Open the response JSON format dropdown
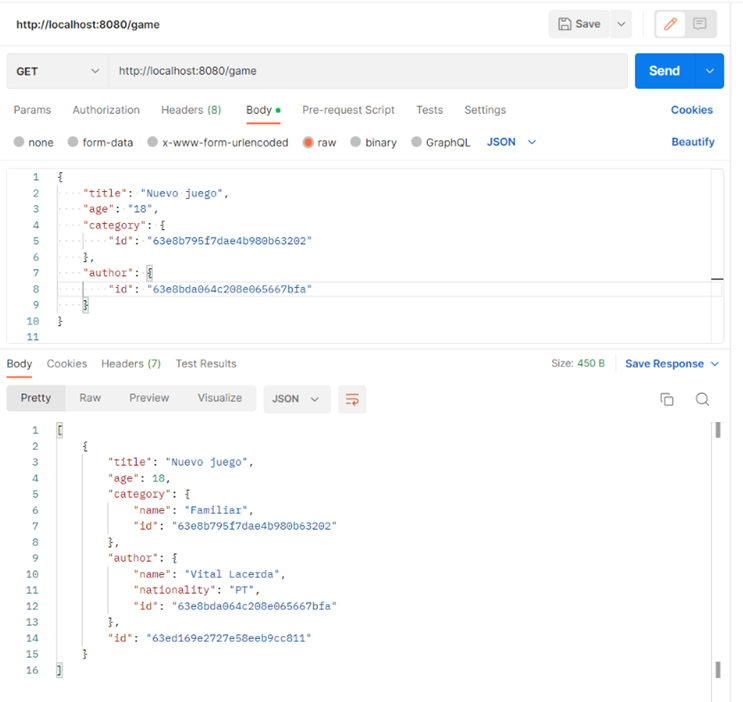This screenshot has height=702, width=743. pos(296,399)
